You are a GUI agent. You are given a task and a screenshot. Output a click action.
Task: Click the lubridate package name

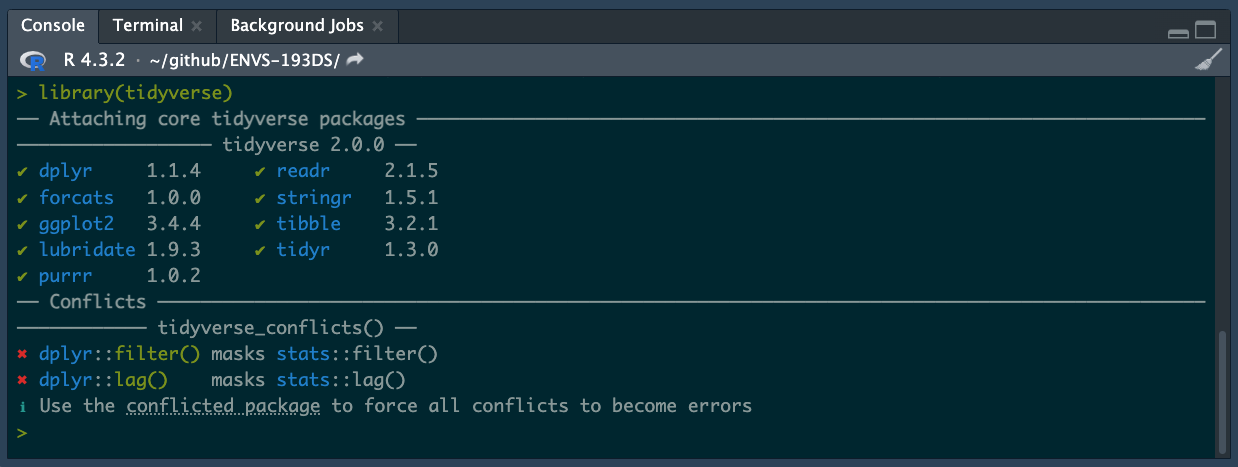click(87, 250)
